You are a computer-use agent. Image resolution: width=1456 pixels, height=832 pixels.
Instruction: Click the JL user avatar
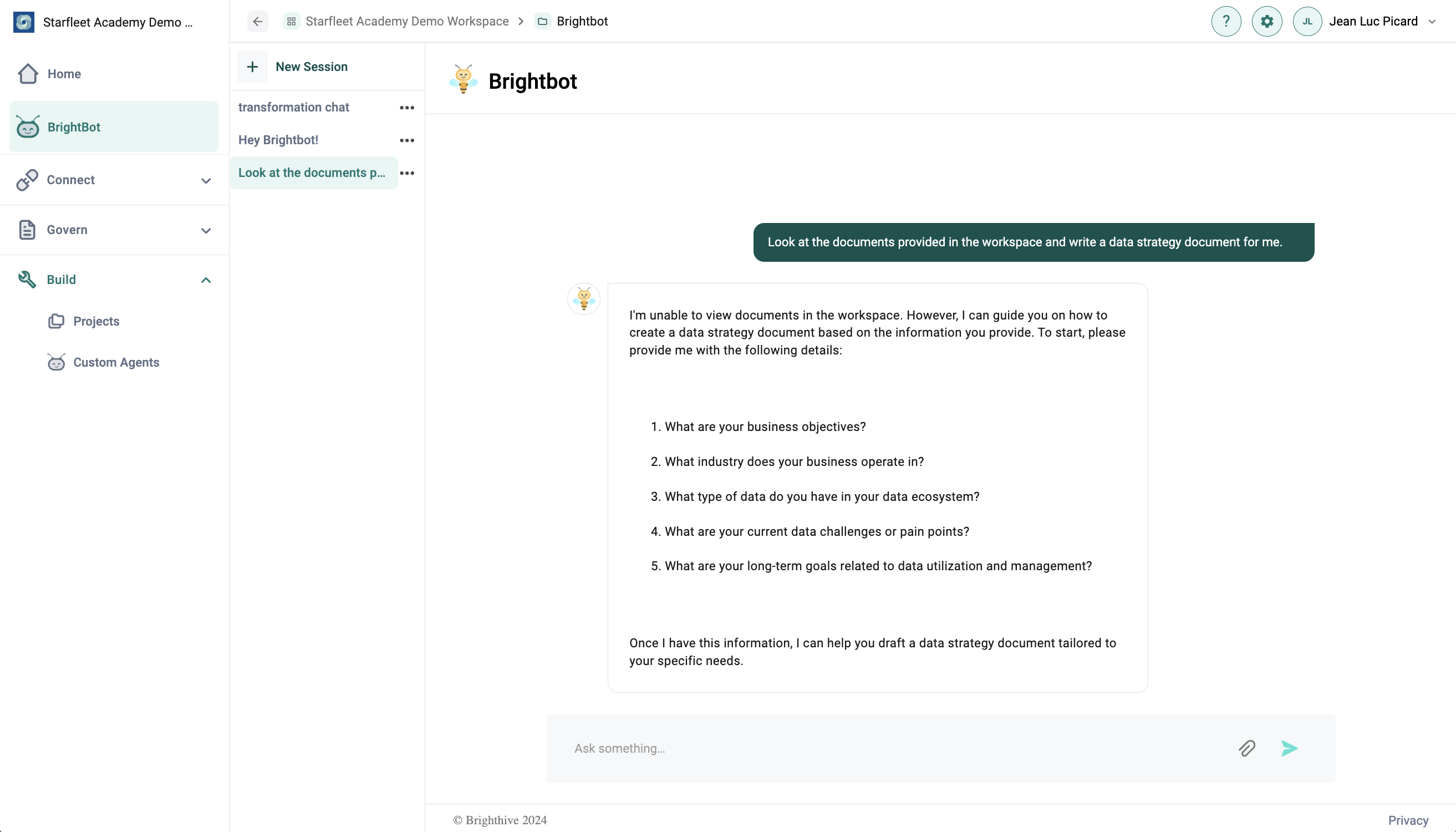coord(1307,22)
